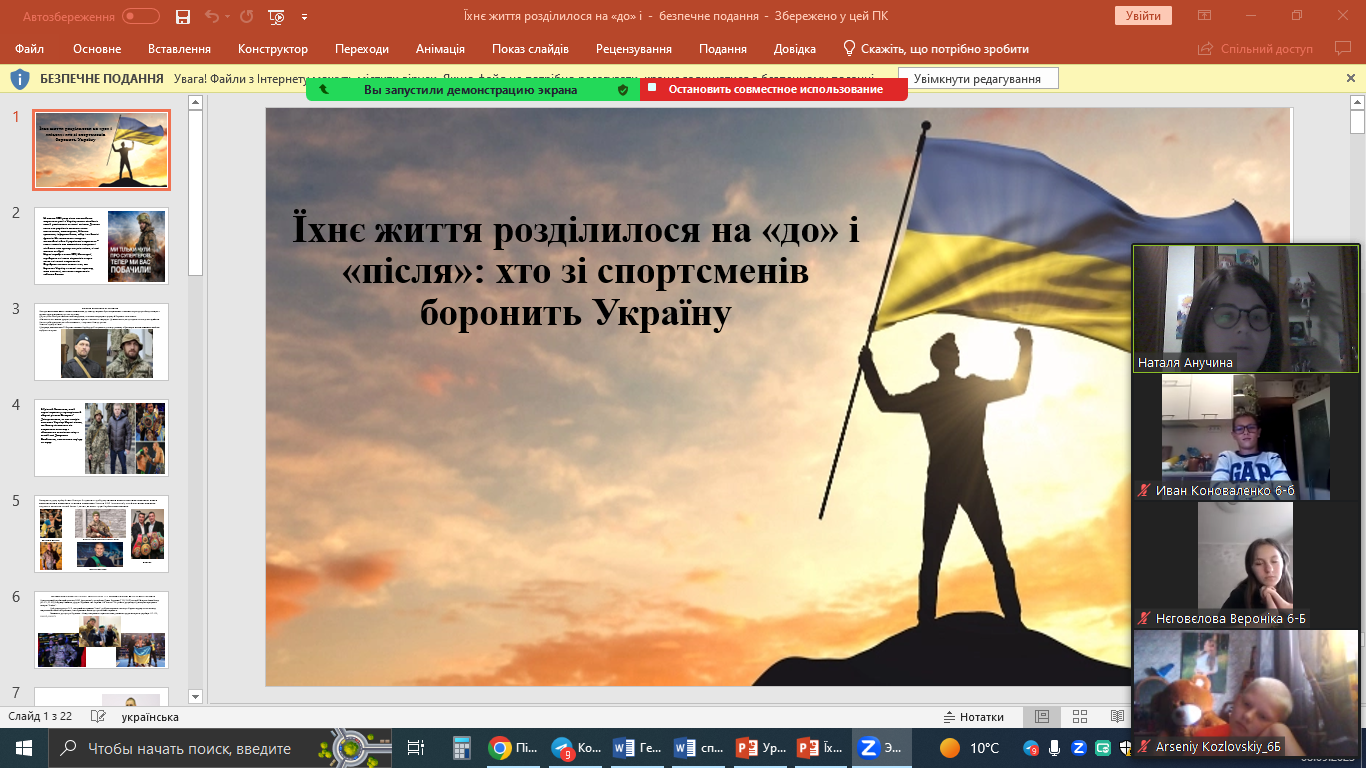1366x768 pixels.
Task: Switch to the Основне tab
Action: point(97,49)
